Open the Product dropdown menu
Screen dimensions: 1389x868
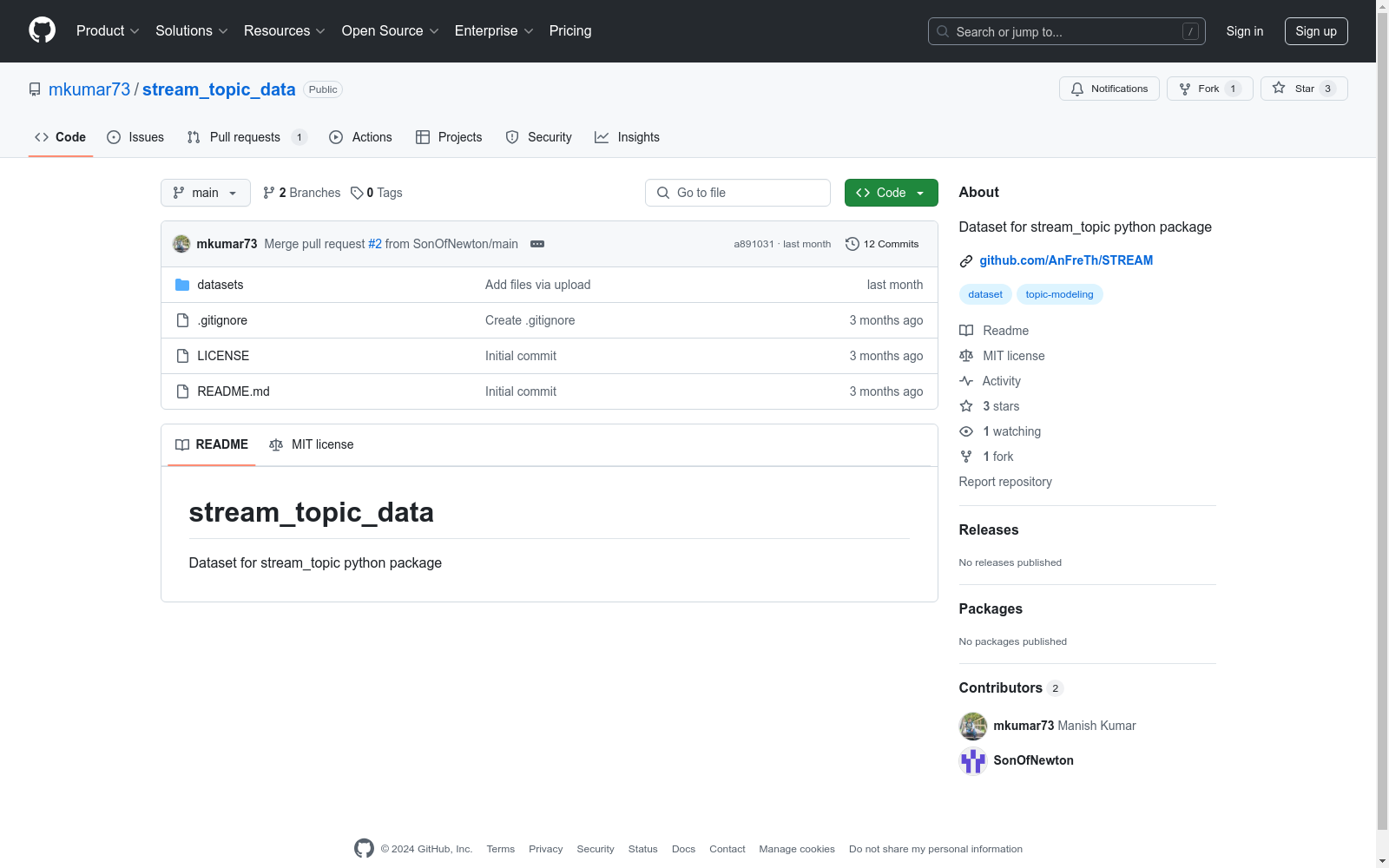pyautogui.click(x=108, y=31)
